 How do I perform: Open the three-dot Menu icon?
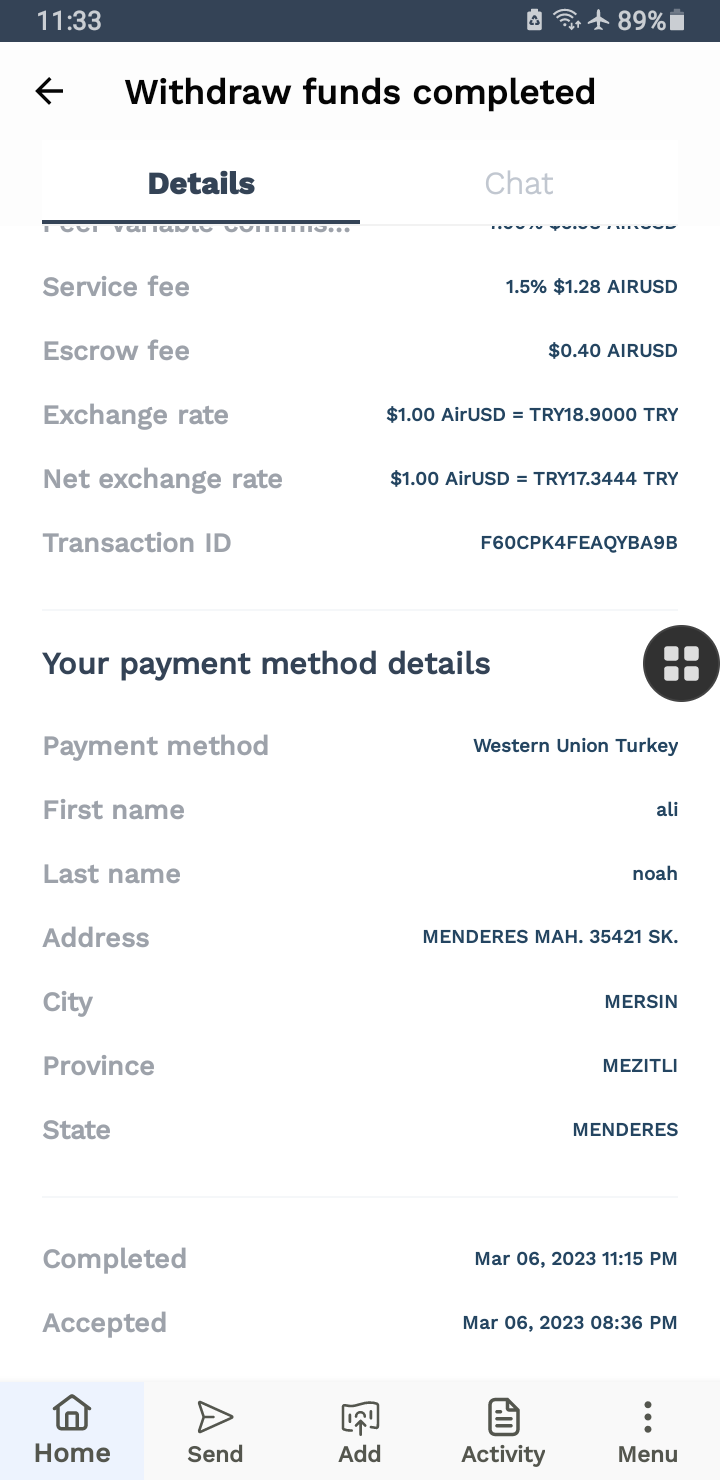(x=648, y=1417)
